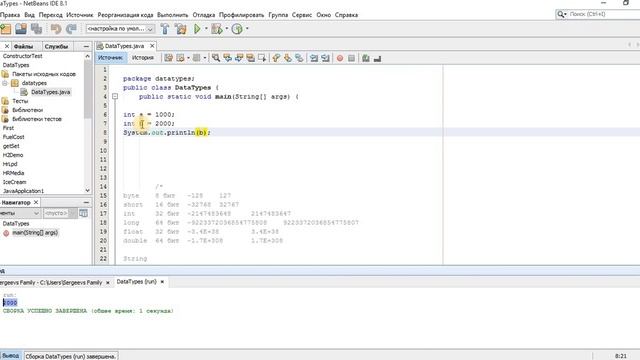Close the DataTypes.java editor tab
This screenshot has height=360, width=640.
(x=152, y=46)
